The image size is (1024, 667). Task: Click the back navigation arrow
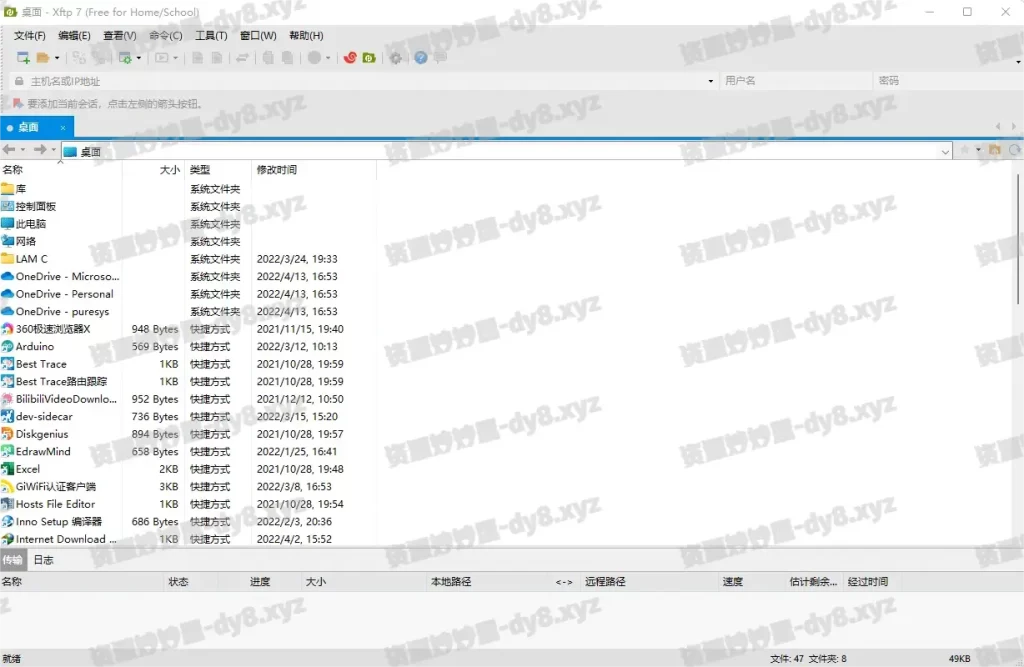point(9,150)
